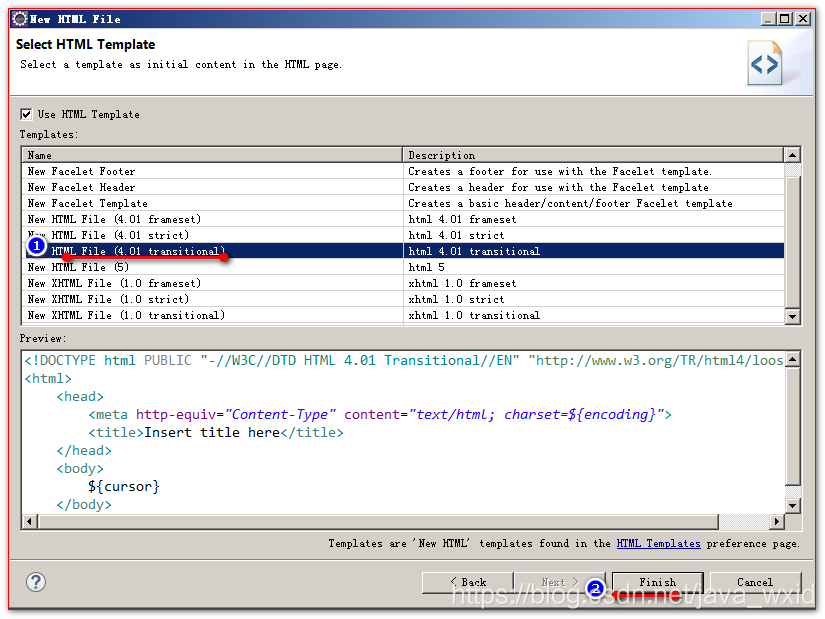Click preview horizontal scroll right arrow
The width and height of the screenshot is (825, 619).
point(777,522)
